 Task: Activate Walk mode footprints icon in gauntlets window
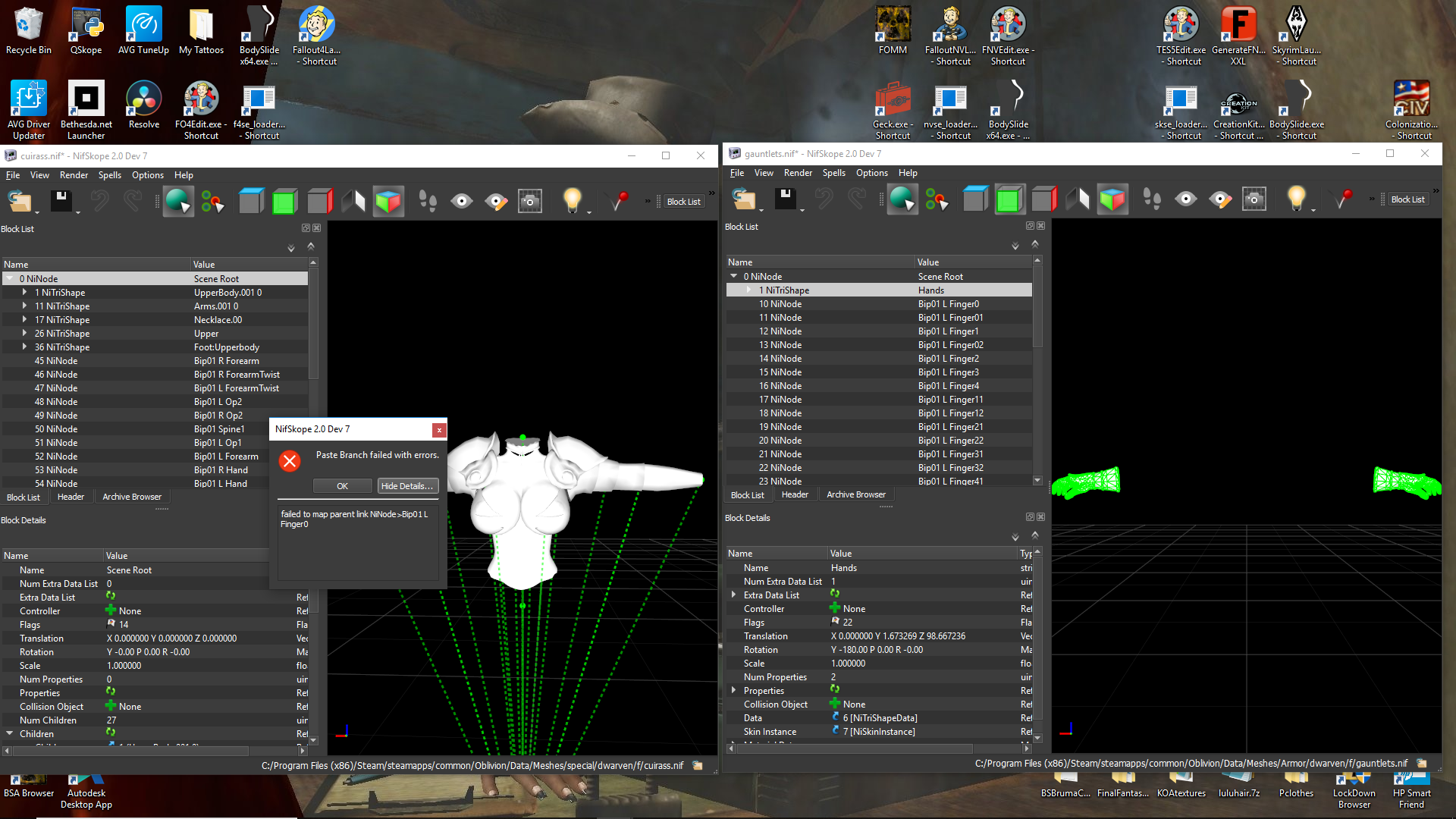pyautogui.click(x=1151, y=199)
